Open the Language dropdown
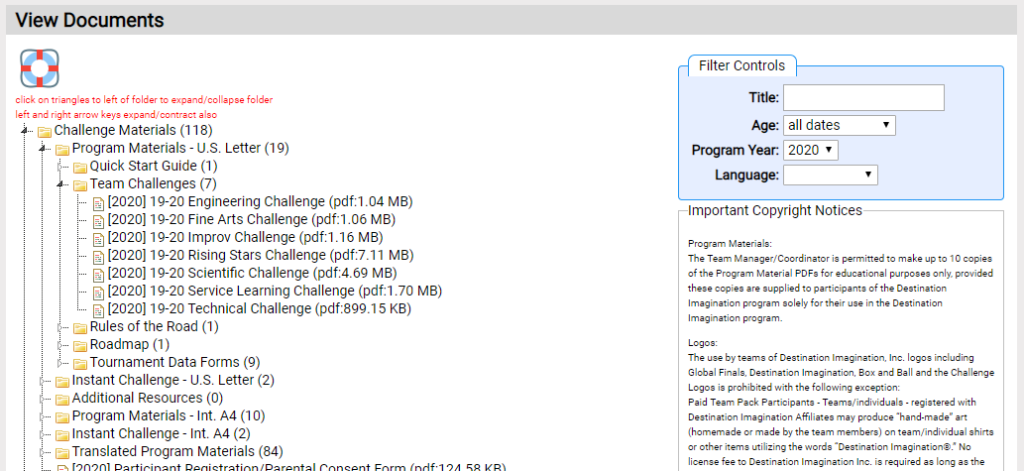 point(830,175)
